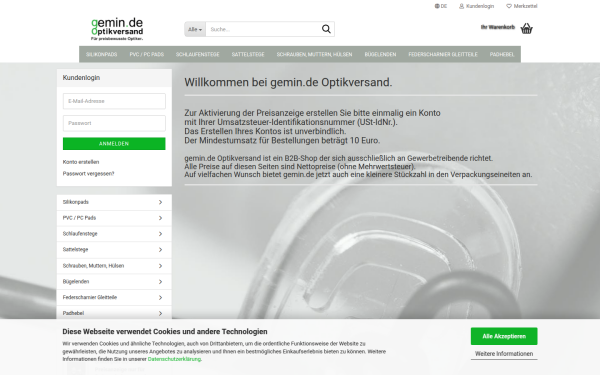Image resolution: width=600 pixels, height=375 pixels.
Task: Click the Passwort input field
Action: click(114, 123)
